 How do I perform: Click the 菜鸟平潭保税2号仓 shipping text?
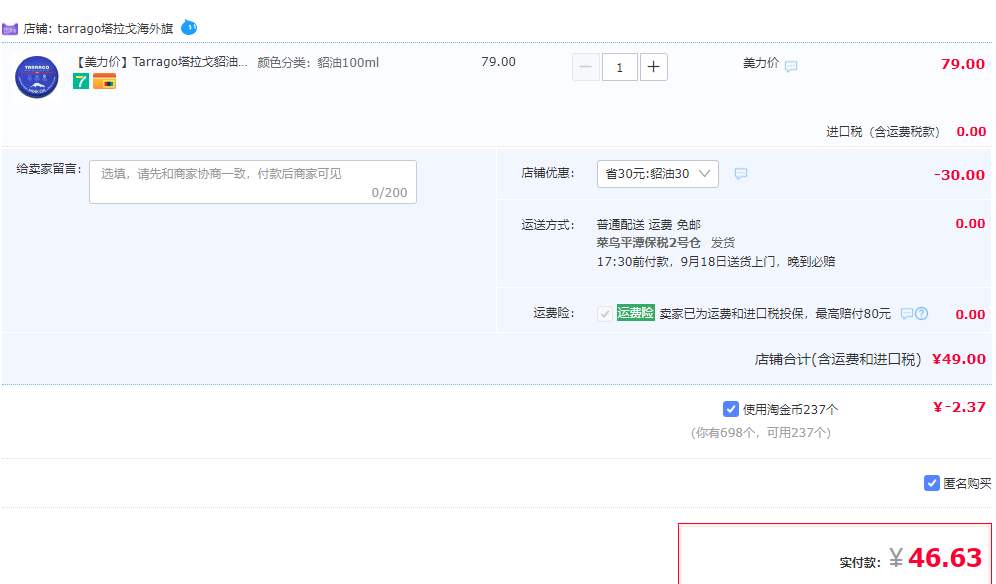coord(649,243)
